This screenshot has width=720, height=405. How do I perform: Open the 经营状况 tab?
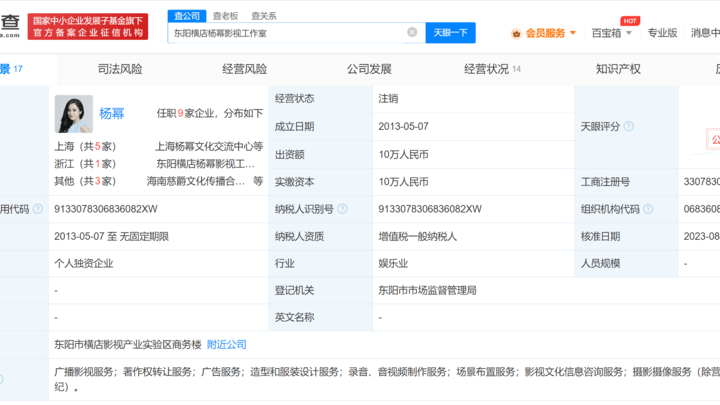(492, 69)
